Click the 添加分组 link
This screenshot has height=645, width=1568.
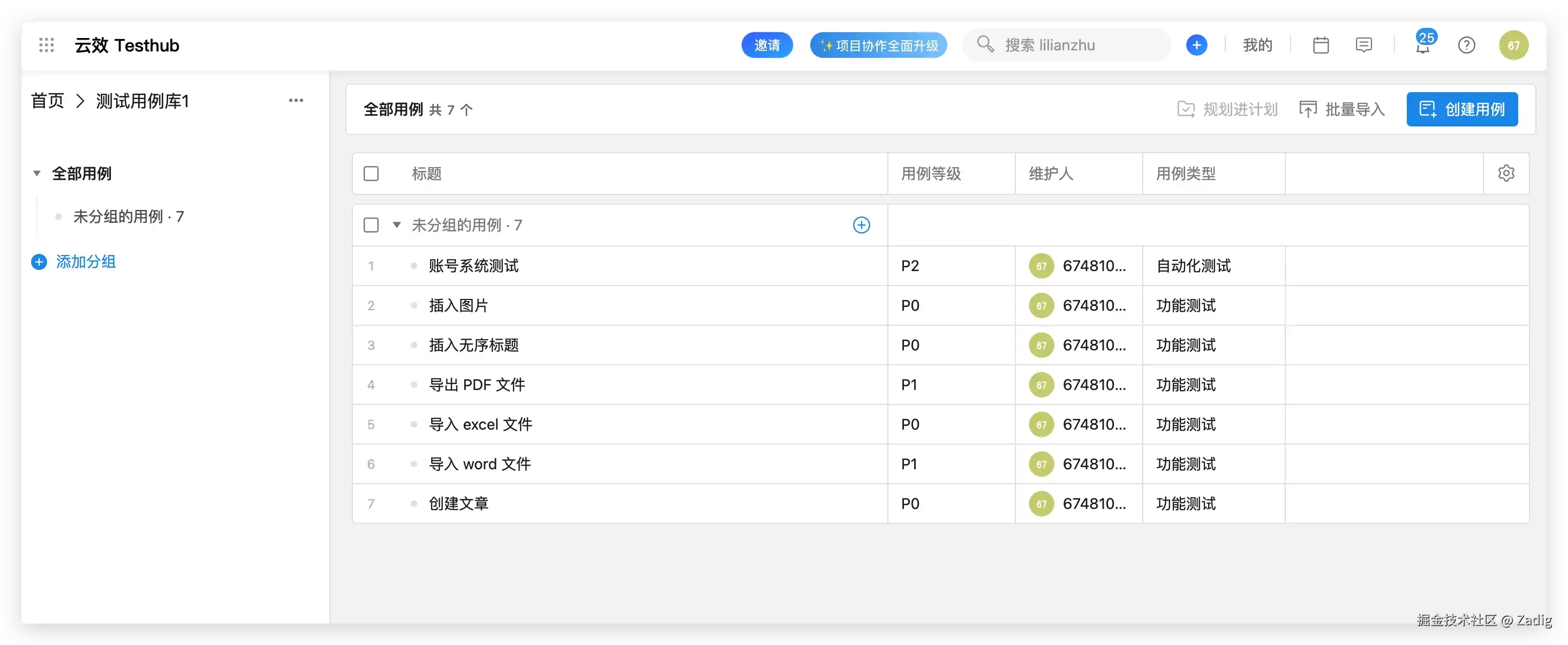[x=86, y=262]
